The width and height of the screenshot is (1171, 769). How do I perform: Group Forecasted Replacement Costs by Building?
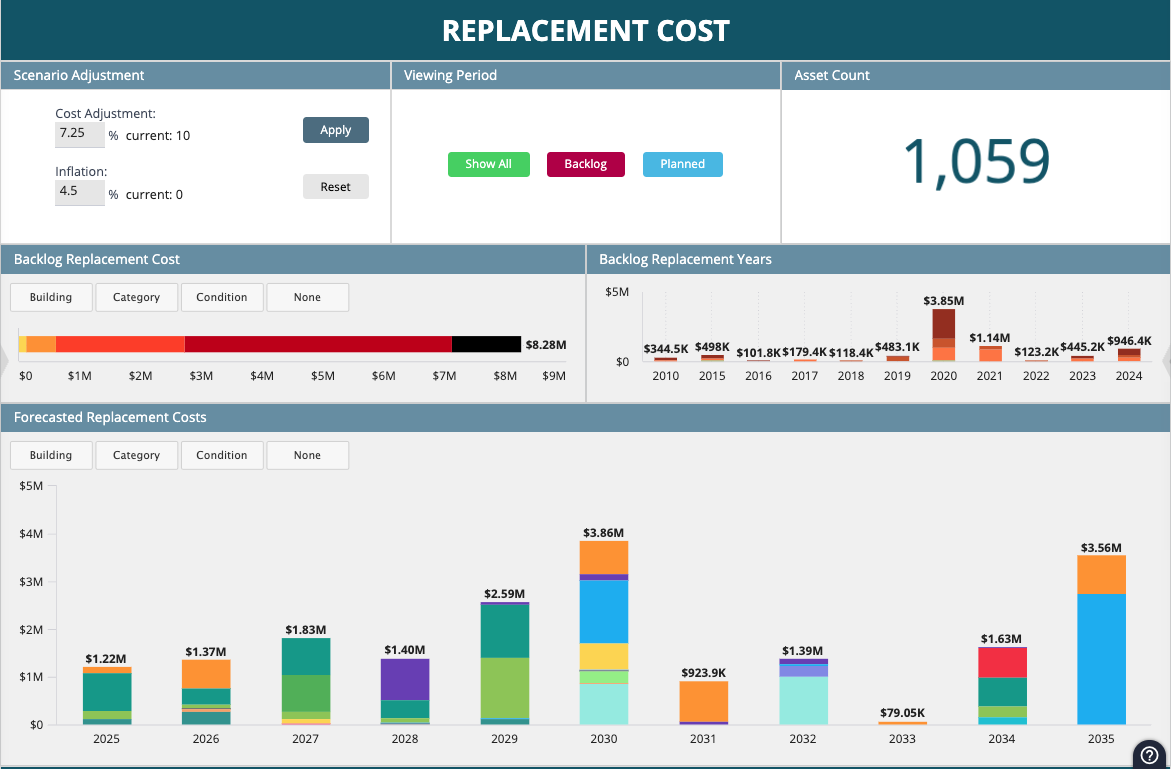coord(51,455)
